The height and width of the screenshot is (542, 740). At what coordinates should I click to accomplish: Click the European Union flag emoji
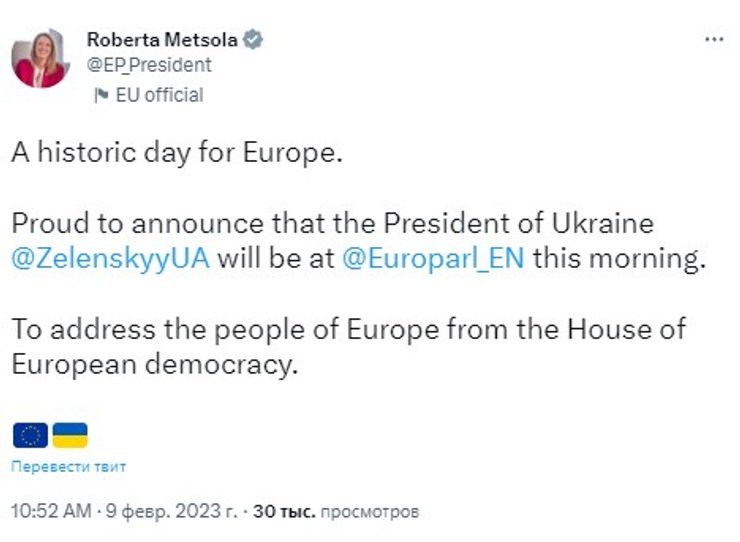point(30,435)
